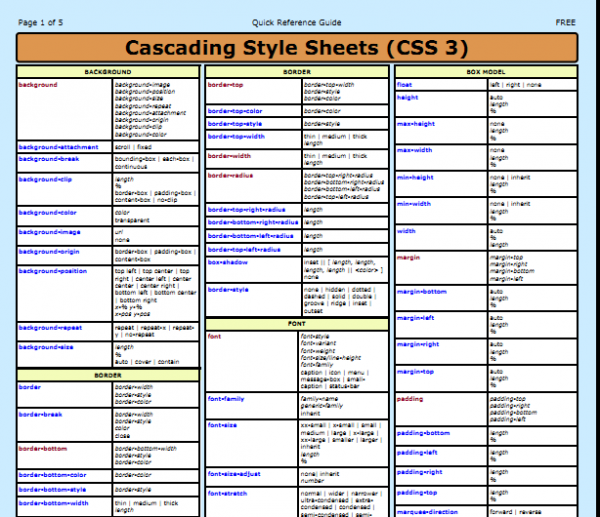
Task: Click the 'background-image' property name
Action: (x=49, y=232)
